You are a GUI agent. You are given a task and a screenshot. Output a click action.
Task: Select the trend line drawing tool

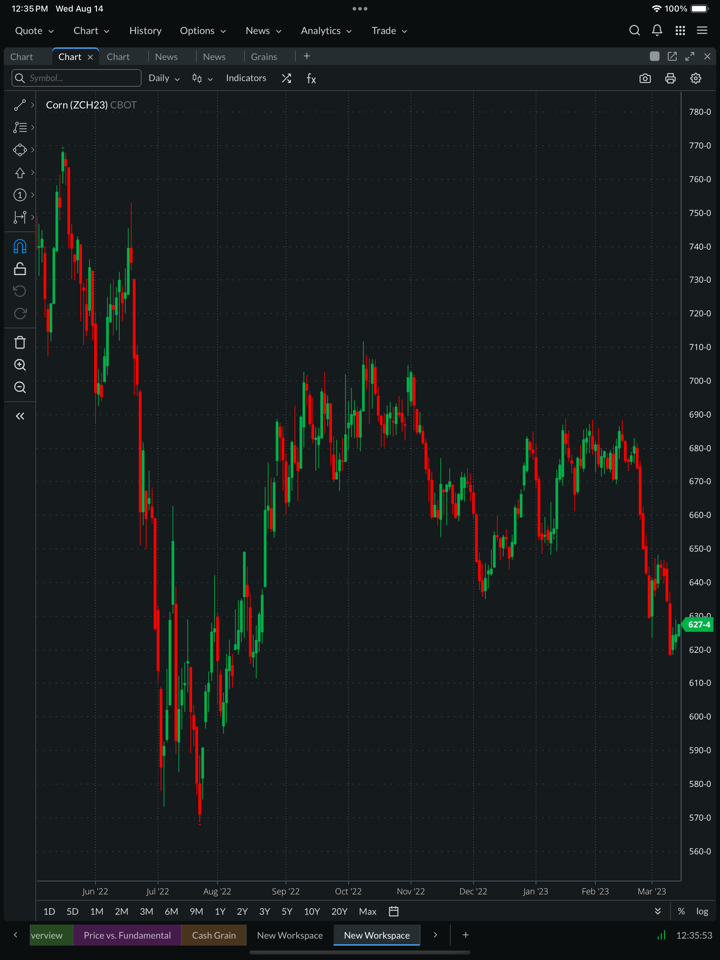pos(19,105)
